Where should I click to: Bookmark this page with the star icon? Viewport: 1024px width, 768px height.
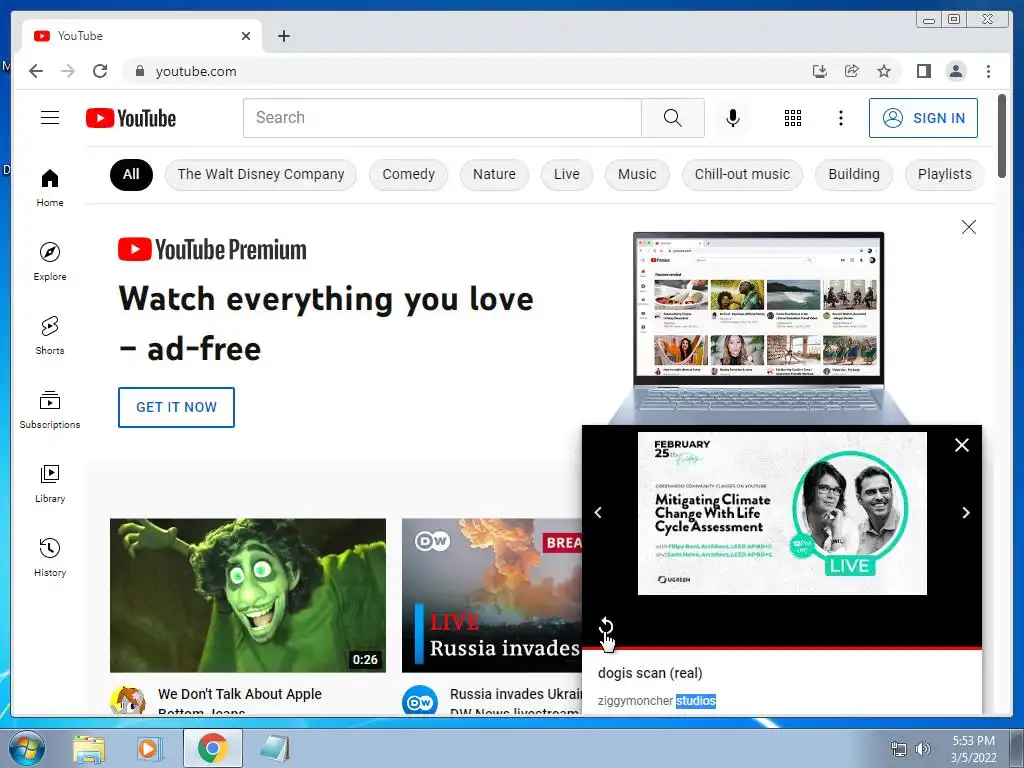pos(884,71)
